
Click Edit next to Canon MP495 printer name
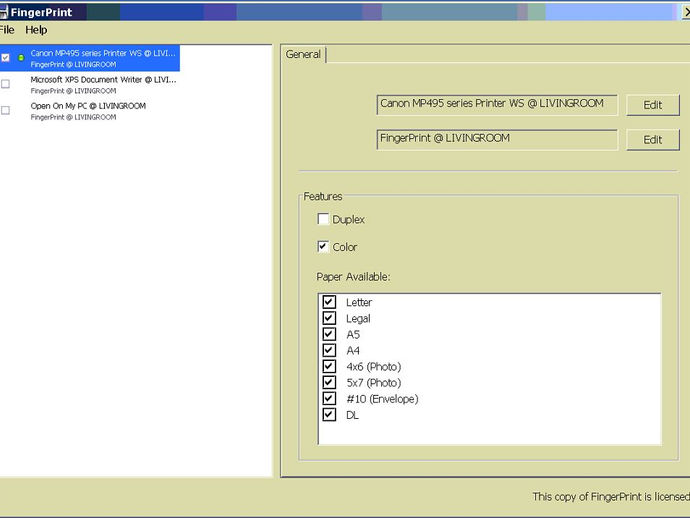coord(653,105)
